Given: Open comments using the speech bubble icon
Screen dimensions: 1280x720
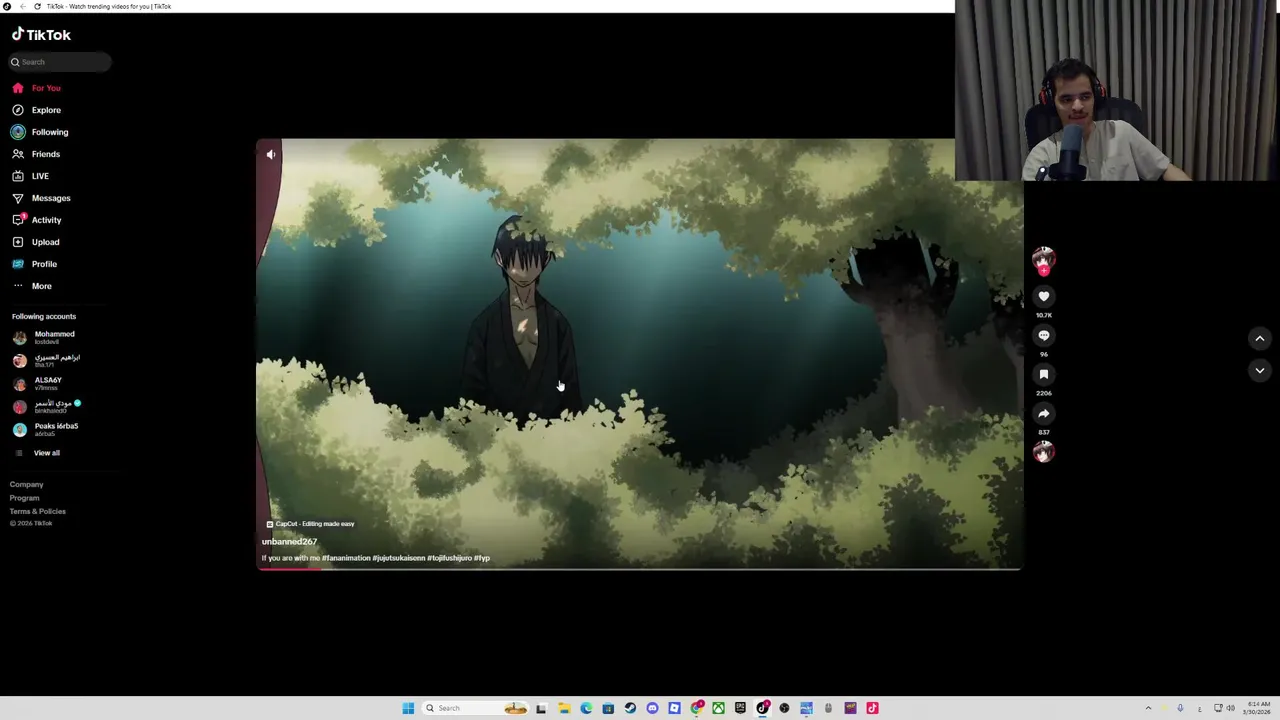Looking at the screenshot, I should 1043,335.
